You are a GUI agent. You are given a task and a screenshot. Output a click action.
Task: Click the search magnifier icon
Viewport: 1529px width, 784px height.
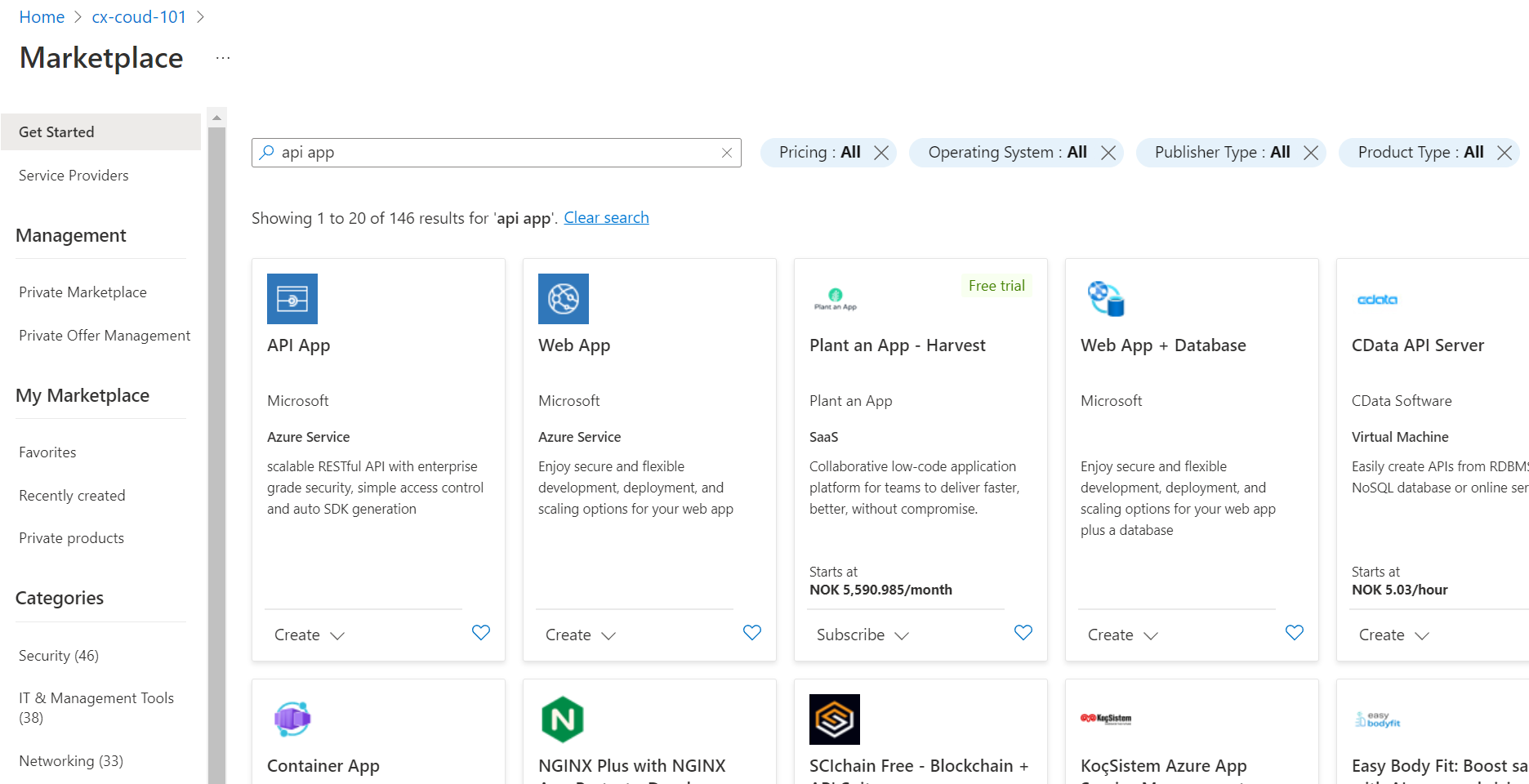point(266,152)
